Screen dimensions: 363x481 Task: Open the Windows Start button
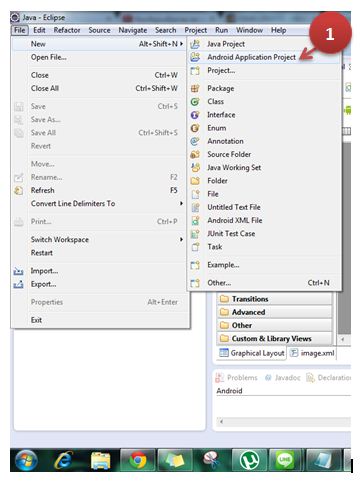click(26, 460)
